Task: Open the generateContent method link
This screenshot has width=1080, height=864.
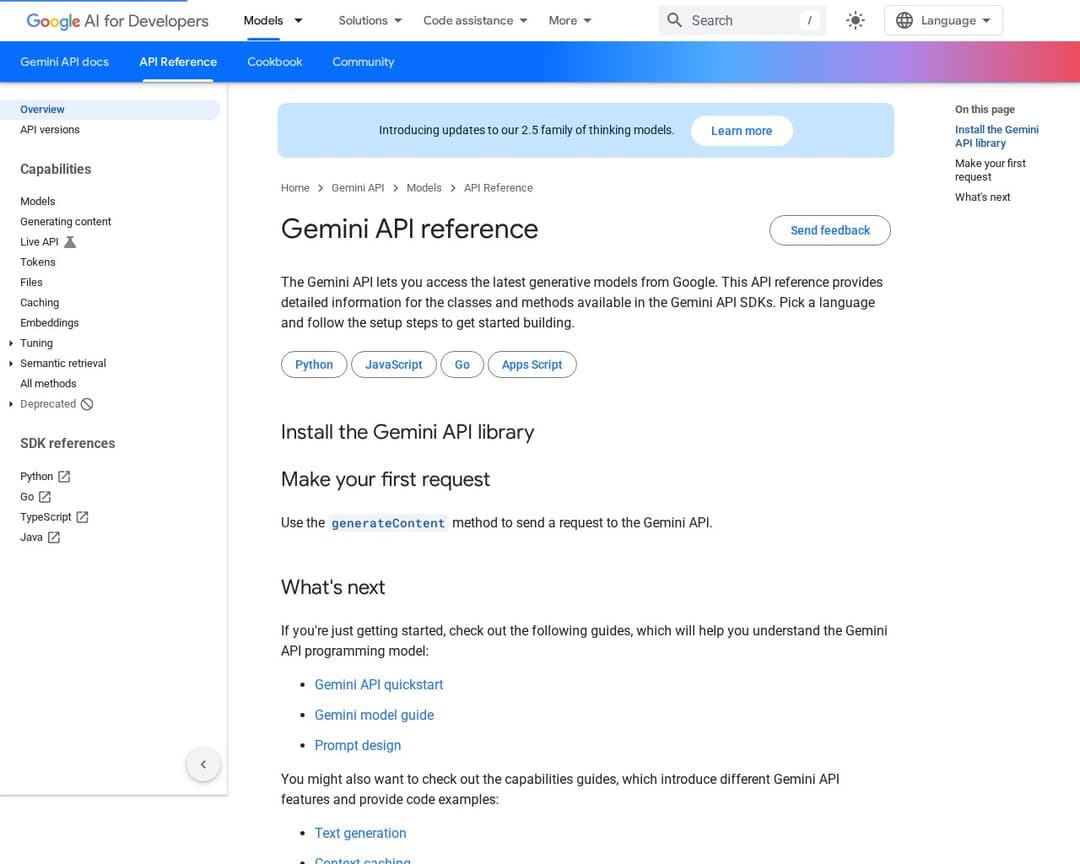Action: pos(388,523)
